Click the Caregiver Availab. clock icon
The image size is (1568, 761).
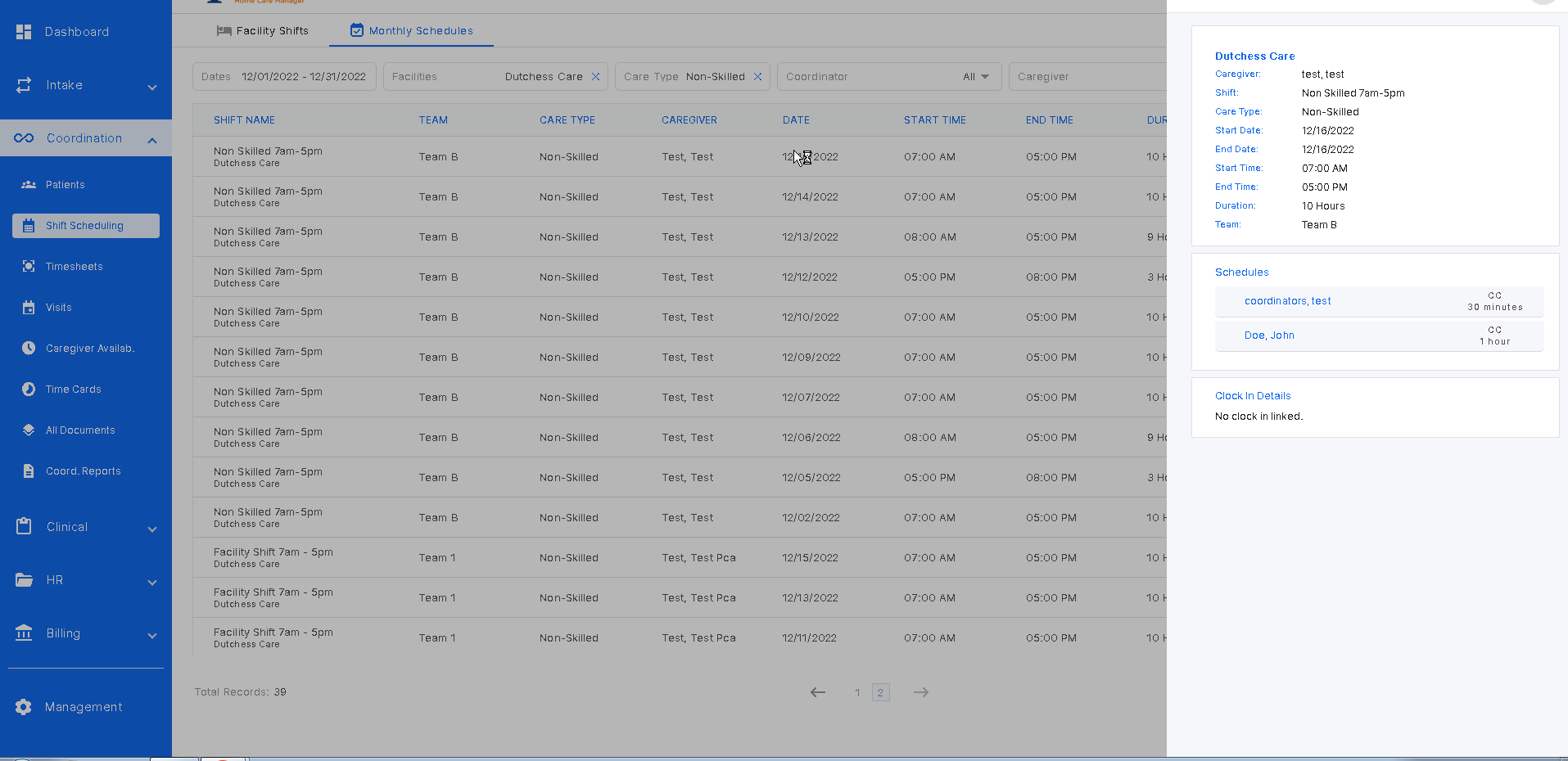(29, 349)
